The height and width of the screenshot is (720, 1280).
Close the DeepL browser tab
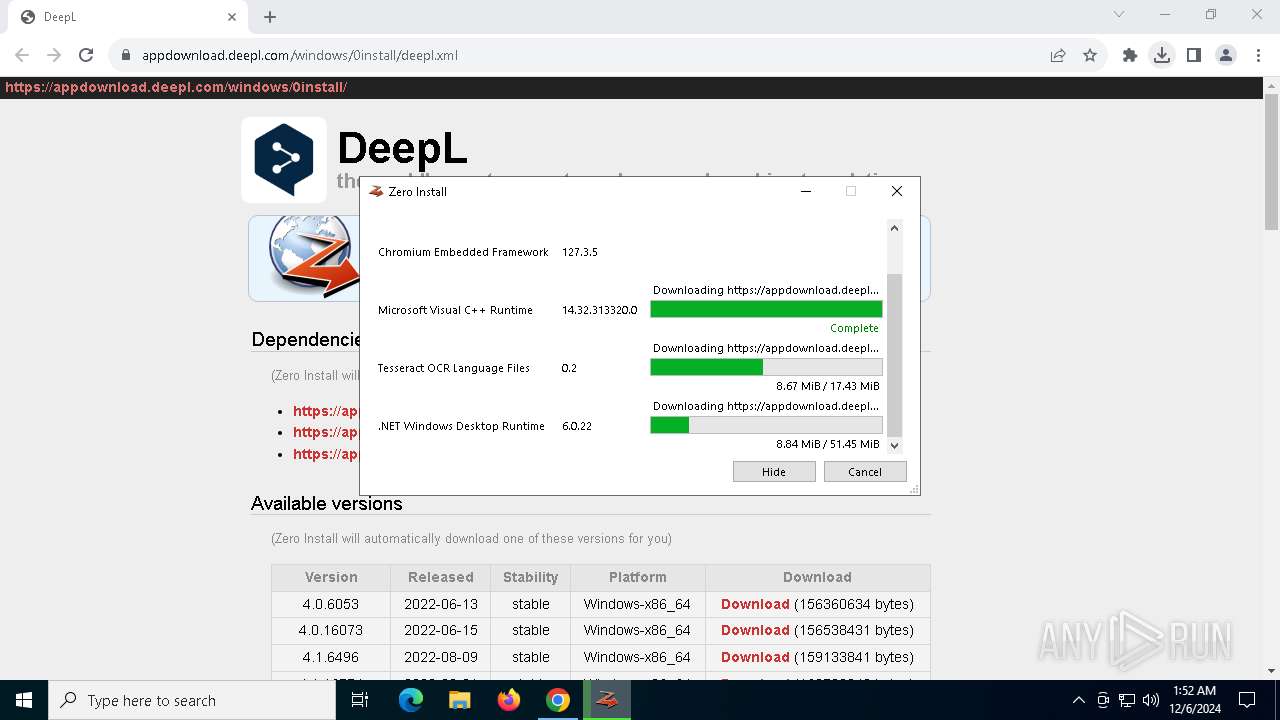point(232,17)
